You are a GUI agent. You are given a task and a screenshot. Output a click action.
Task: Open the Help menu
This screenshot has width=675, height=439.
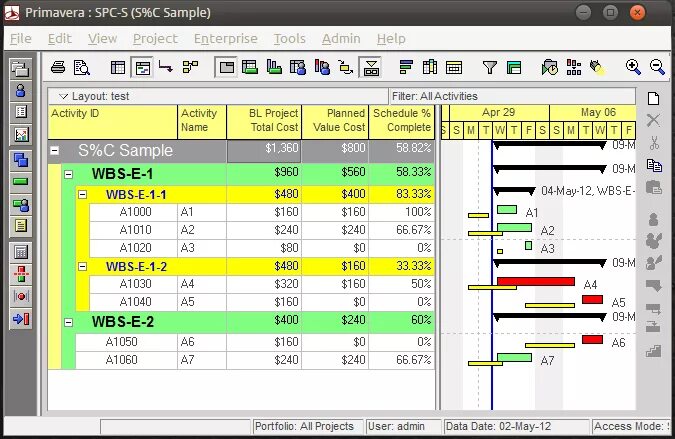point(391,39)
